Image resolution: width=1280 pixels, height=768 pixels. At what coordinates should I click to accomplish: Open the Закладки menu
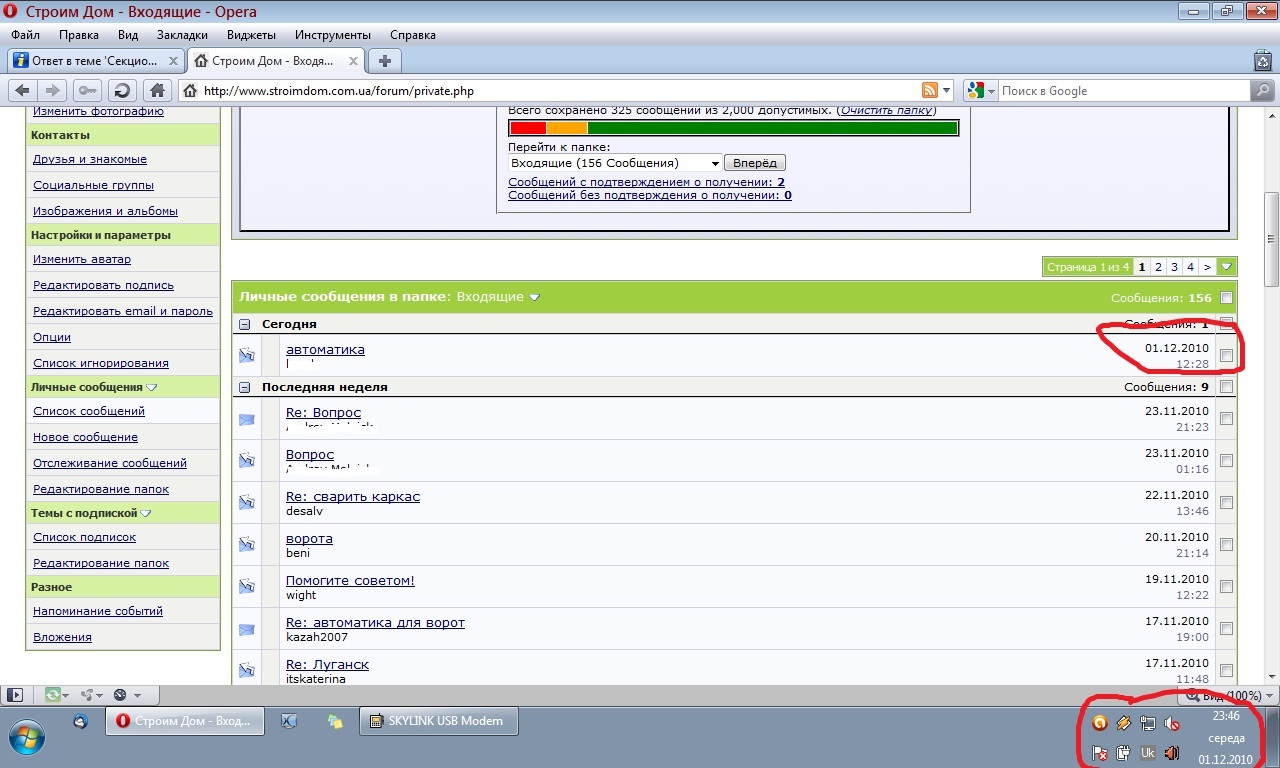pos(182,34)
